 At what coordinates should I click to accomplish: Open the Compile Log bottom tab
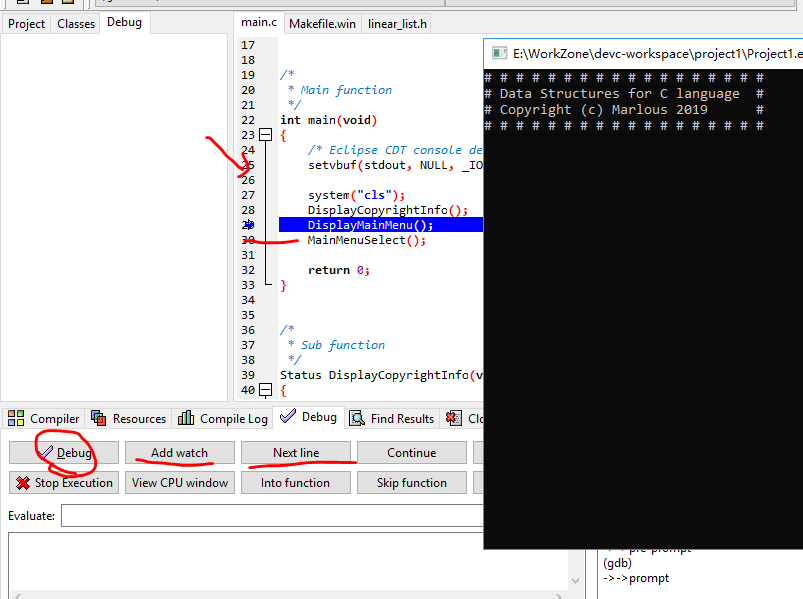coord(223,419)
